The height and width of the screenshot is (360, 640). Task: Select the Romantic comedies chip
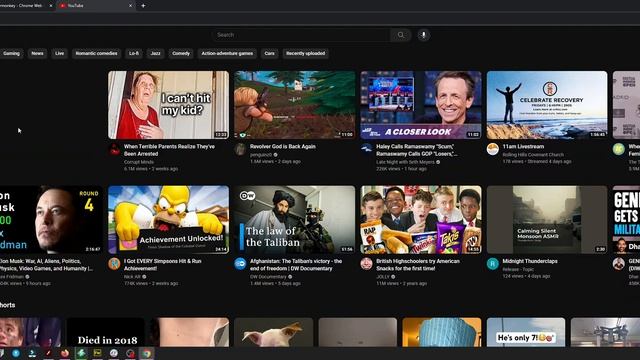point(96,53)
